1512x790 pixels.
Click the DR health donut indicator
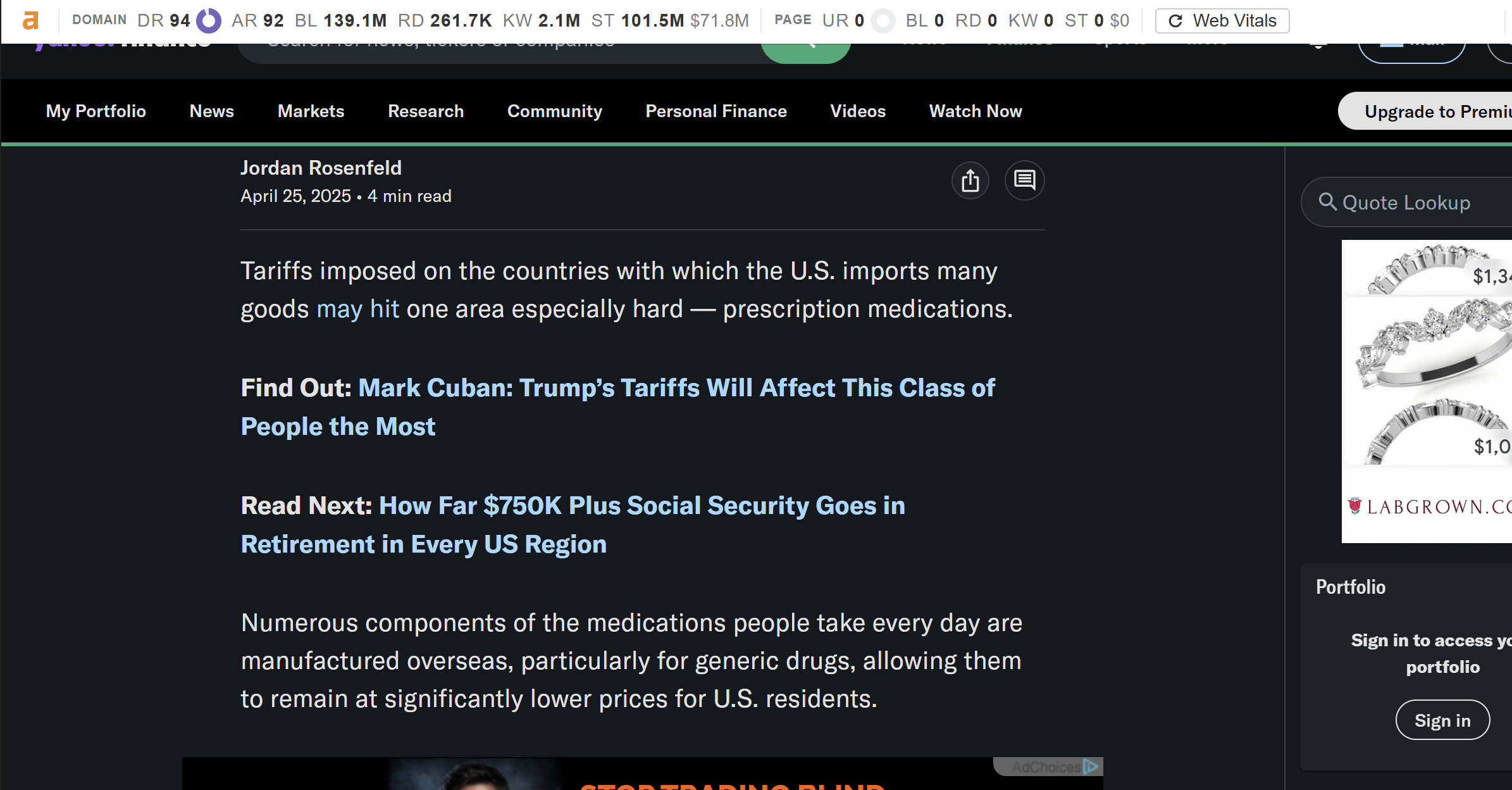coord(208,20)
